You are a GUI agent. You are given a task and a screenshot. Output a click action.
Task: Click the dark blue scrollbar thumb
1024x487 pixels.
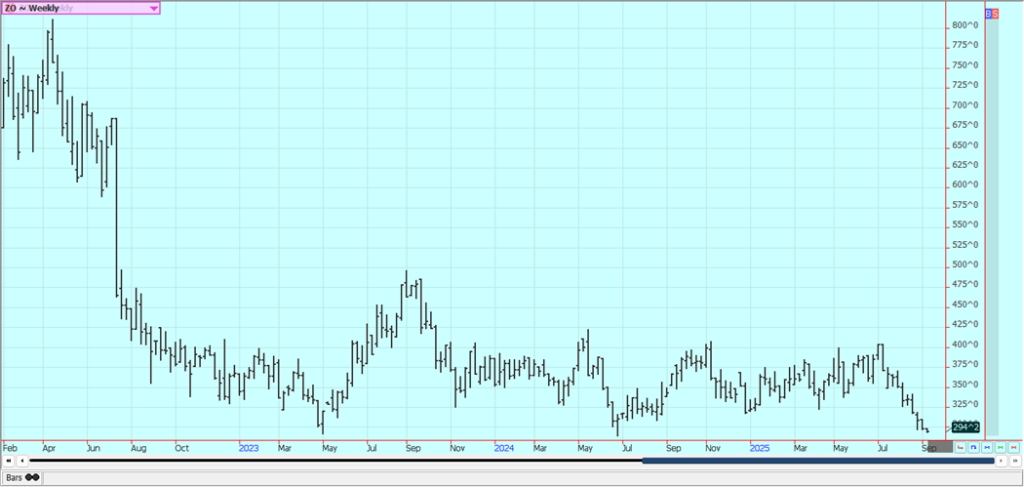(x=818, y=461)
